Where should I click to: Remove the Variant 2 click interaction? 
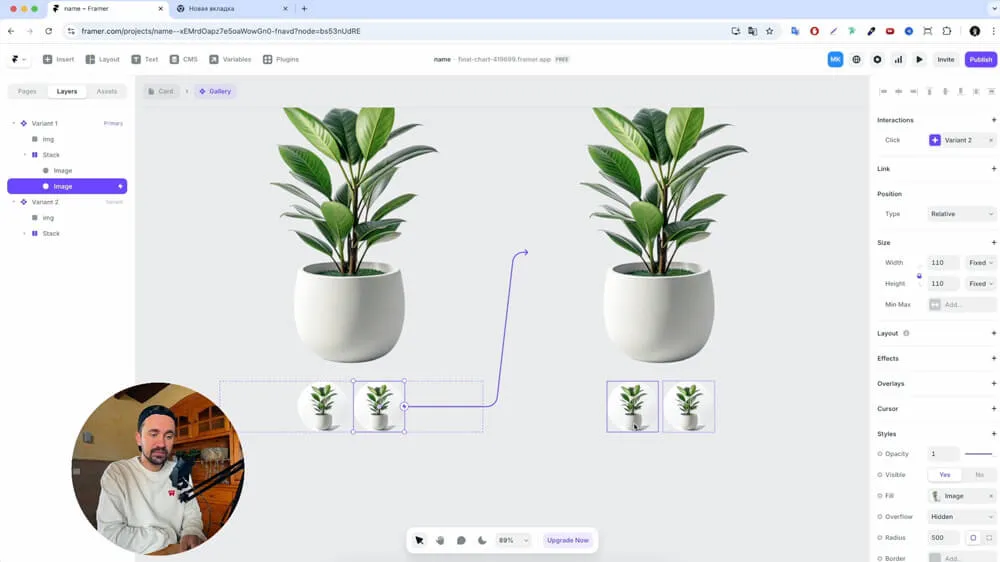pos(990,140)
